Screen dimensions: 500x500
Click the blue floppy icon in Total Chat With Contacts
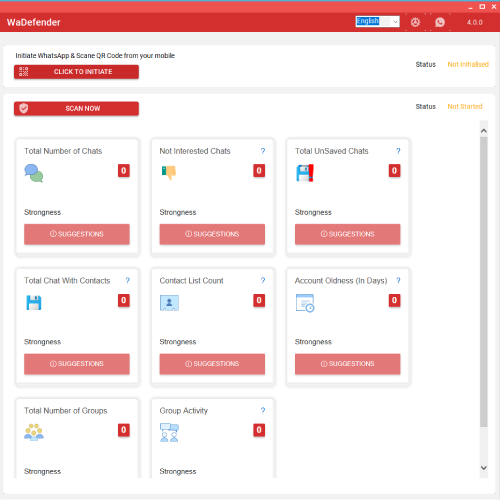(34, 303)
